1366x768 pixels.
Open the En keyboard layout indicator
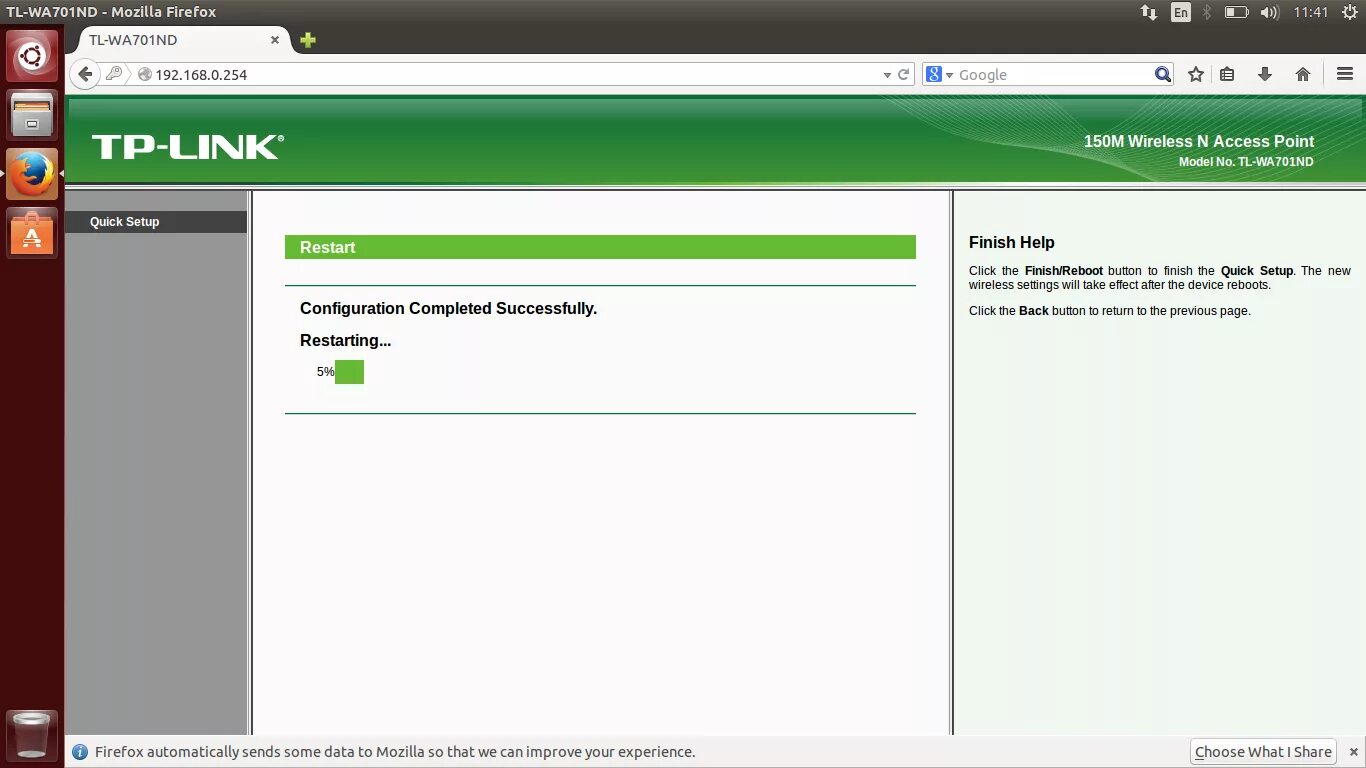tap(1181, 12)
